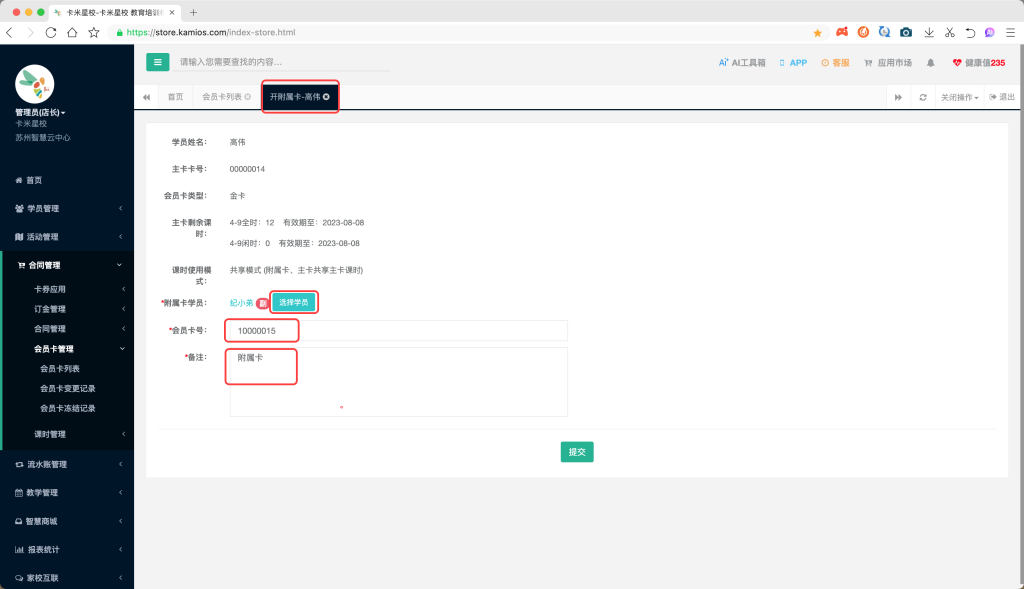Open 会员卡列表 in the sidebar

click(60, 369)
